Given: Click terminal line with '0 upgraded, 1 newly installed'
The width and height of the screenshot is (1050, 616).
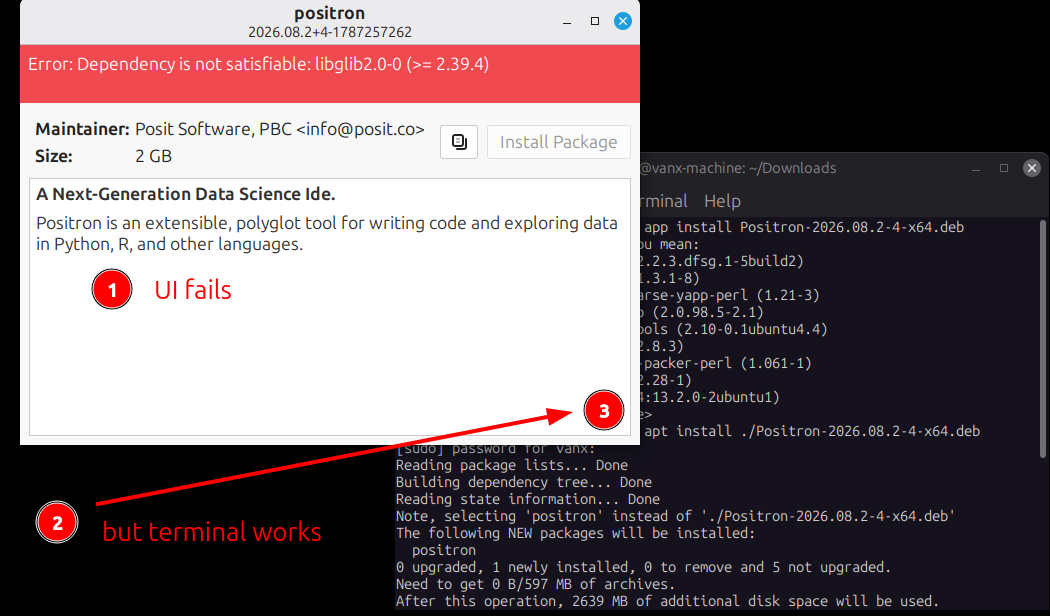Looking at the screenshot, I should pos(643,568).
